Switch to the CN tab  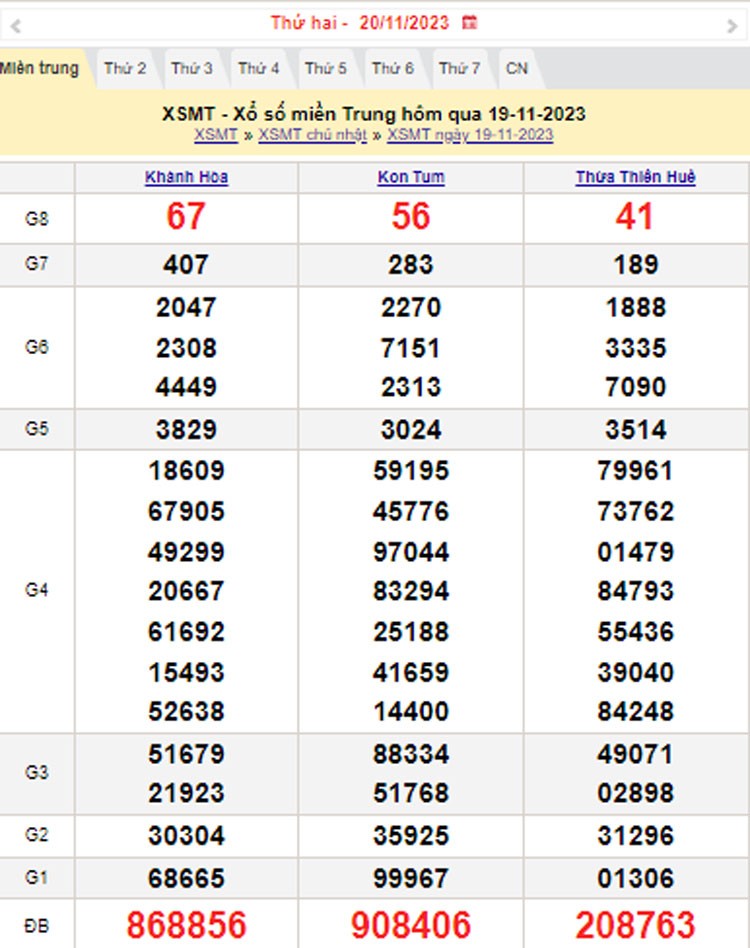(516, 68)
